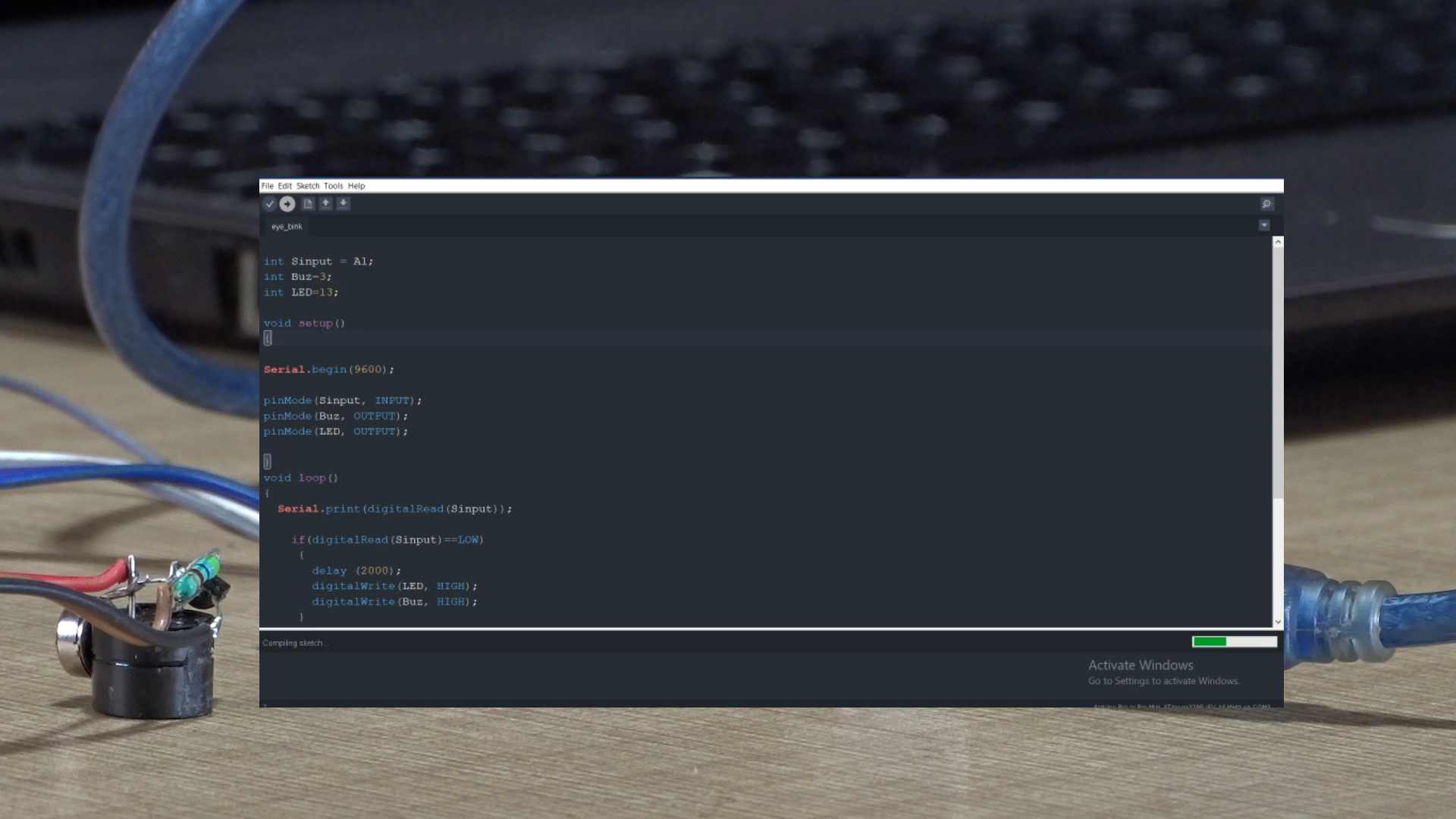The height and width of the screenshot is (819, 1456).
Task: Click the Upload arrow icon
Action: (x=287, y=204)
